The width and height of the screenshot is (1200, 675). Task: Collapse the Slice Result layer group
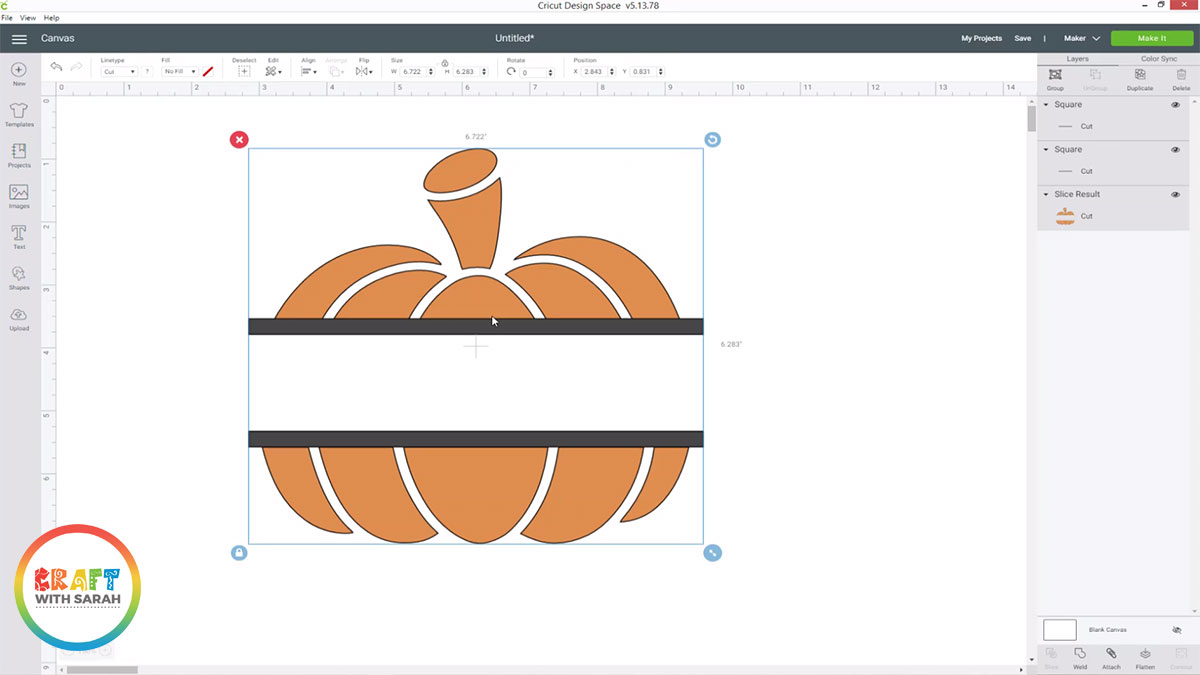point(1046,195)
